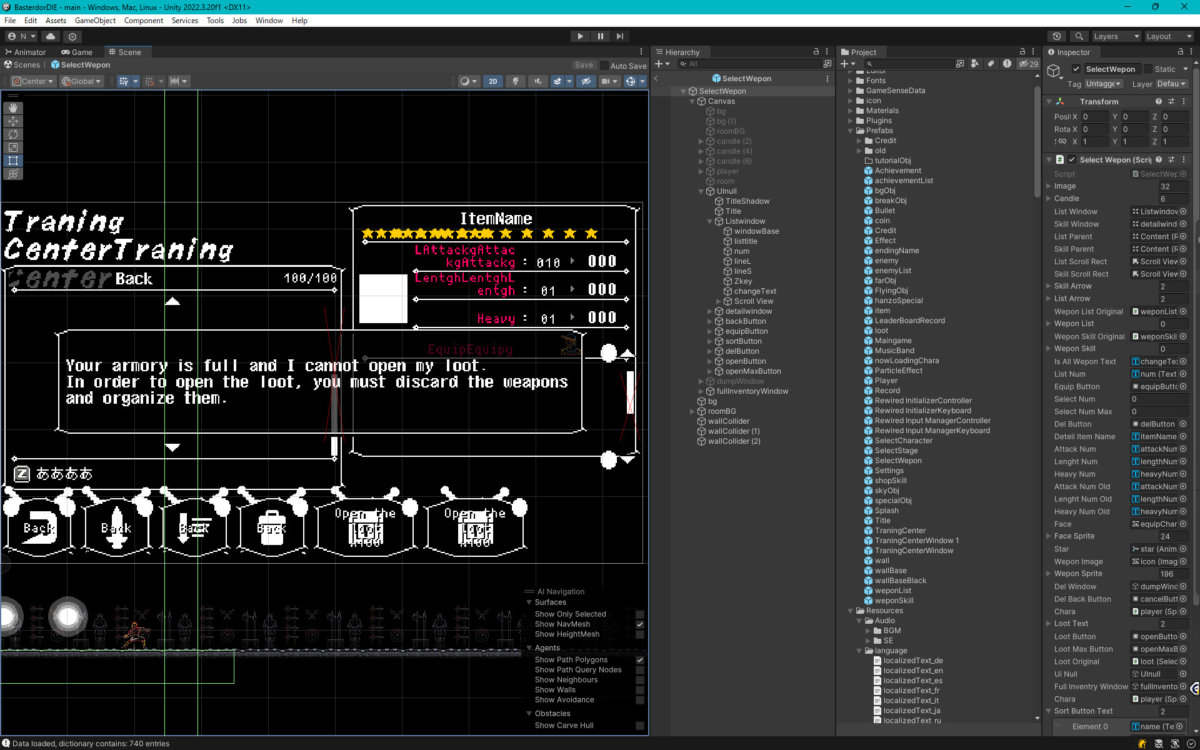Click the Save prefab button
The image size is (1200, 750).
click(x=584, y=65)
